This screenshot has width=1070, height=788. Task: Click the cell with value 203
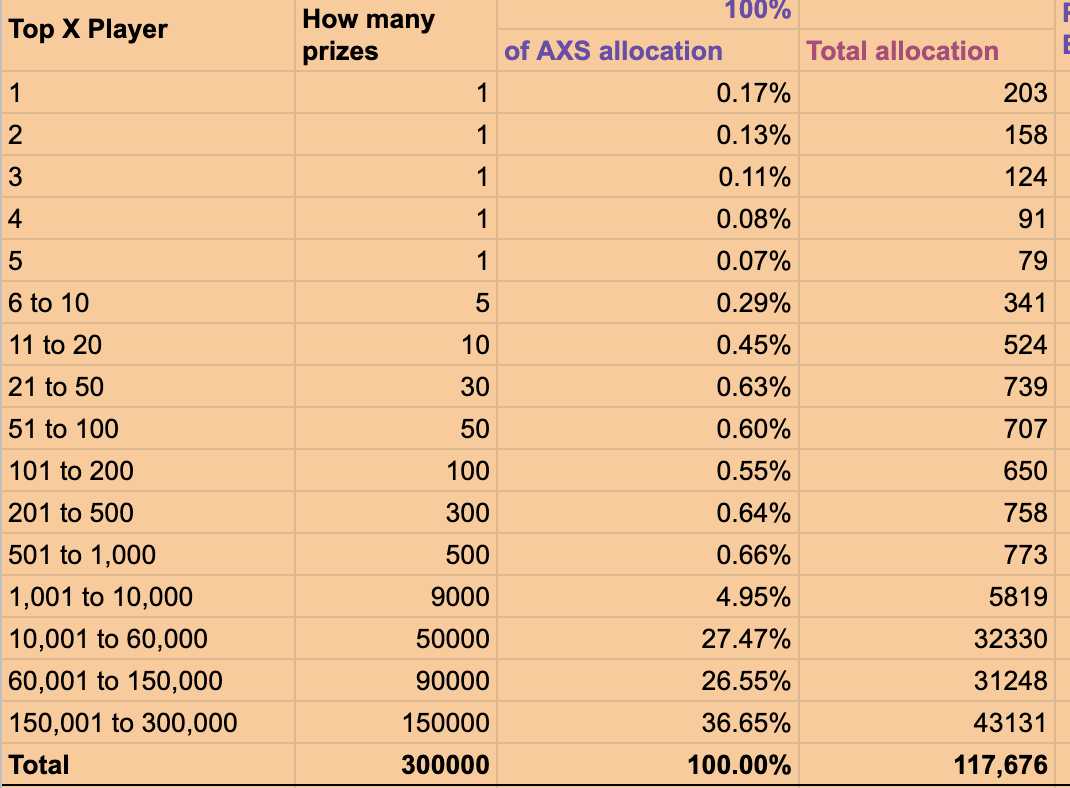[927, 93]
